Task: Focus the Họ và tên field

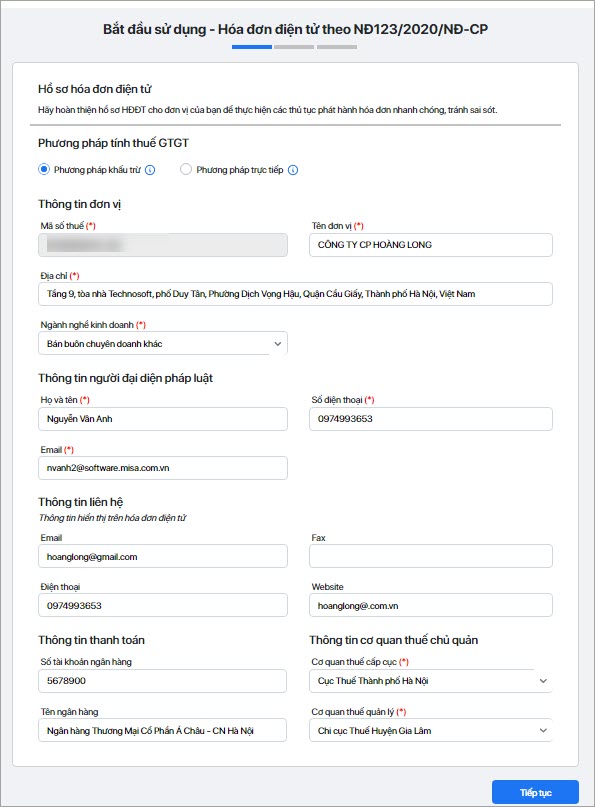Action: 163,419
